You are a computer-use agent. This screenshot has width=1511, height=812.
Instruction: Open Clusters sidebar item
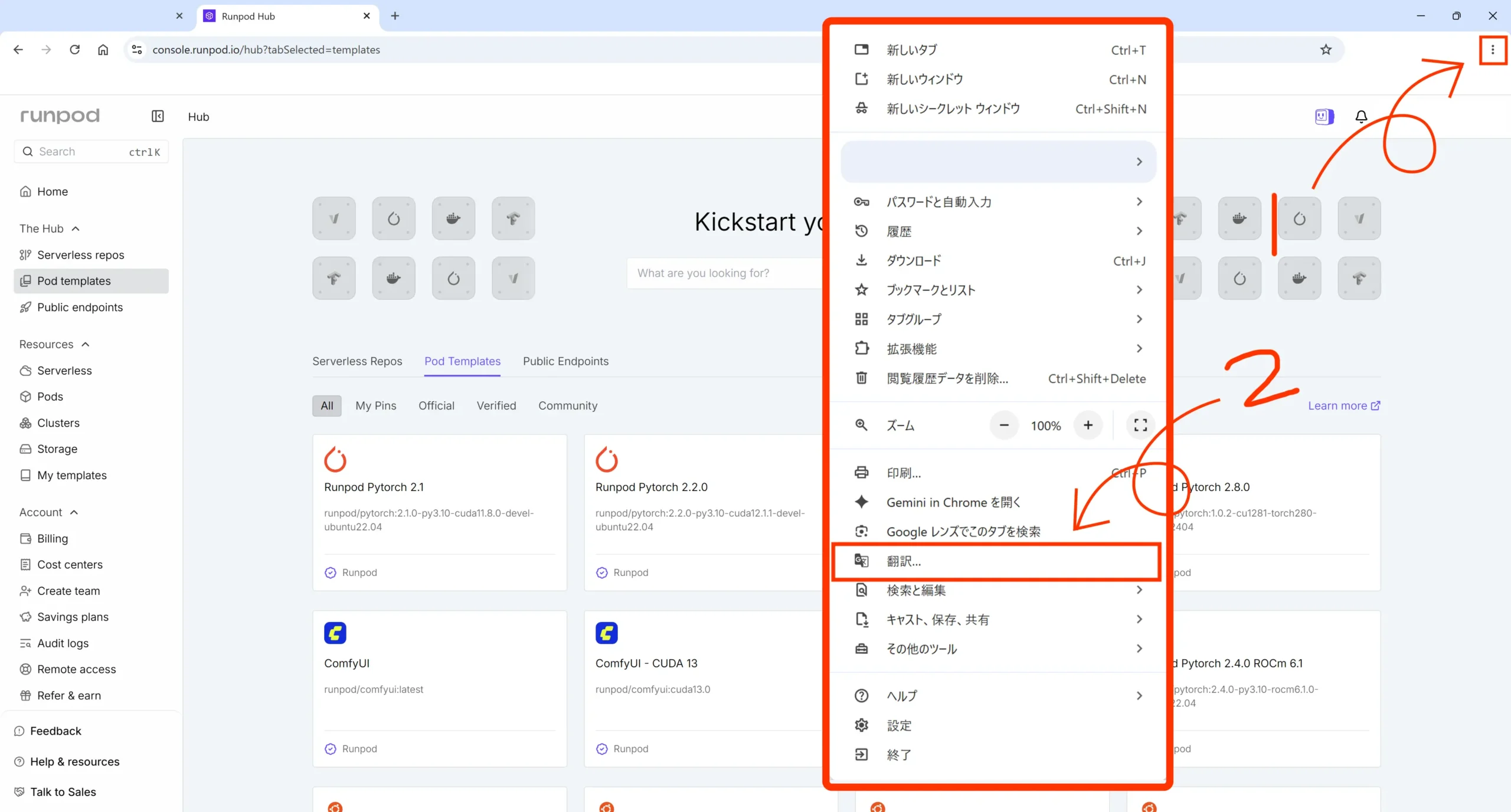[91, 423]
